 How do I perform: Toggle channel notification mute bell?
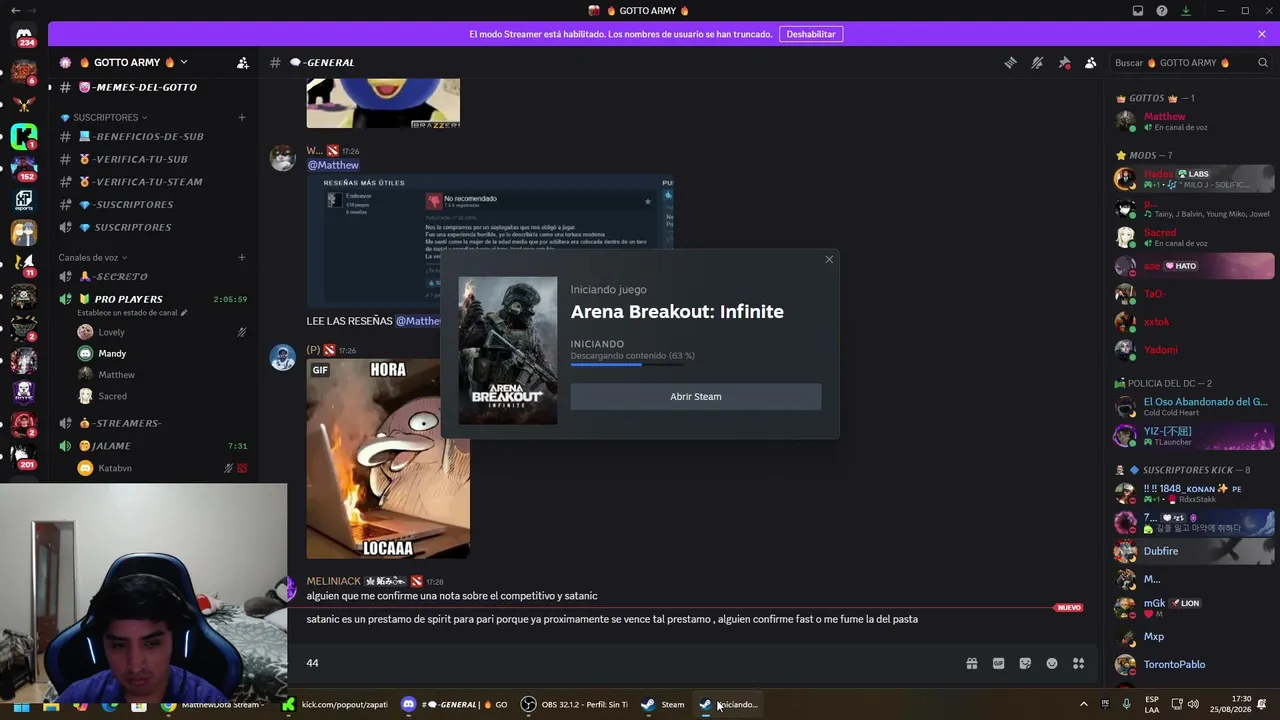click(x=1037, y=62)
